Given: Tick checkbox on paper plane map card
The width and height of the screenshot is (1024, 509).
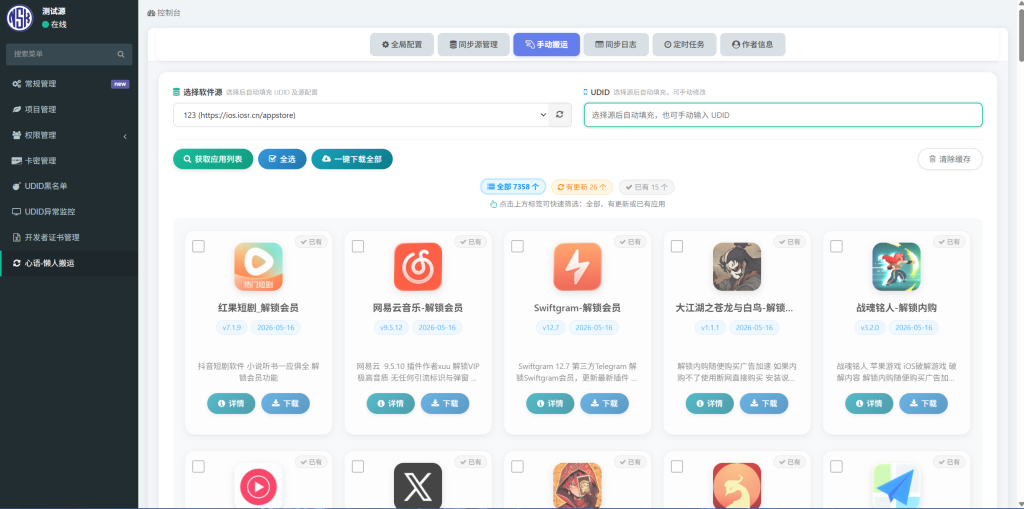Looking at the screenshot, I should click(x=837, y=467).
